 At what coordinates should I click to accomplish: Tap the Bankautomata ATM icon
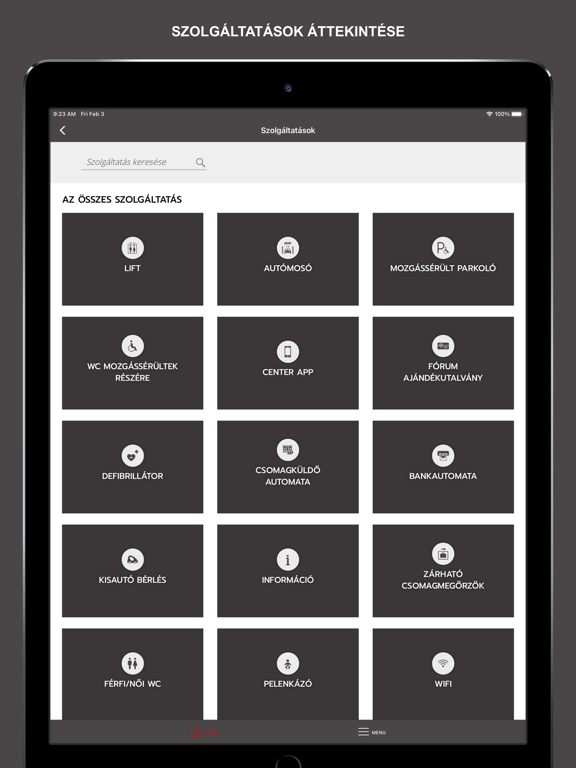[443, 456]
